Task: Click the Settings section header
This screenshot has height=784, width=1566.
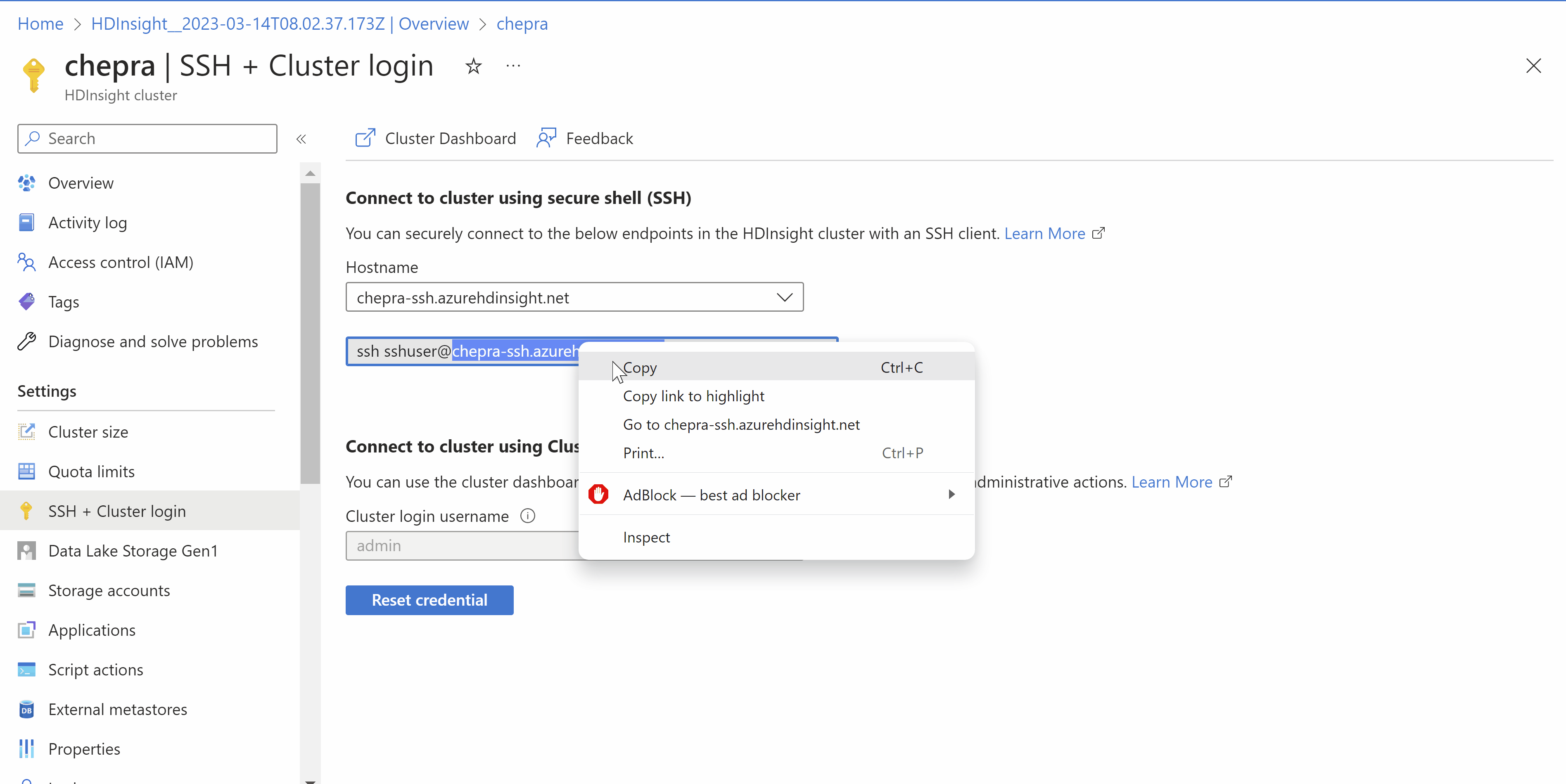Action: (47, 391)
